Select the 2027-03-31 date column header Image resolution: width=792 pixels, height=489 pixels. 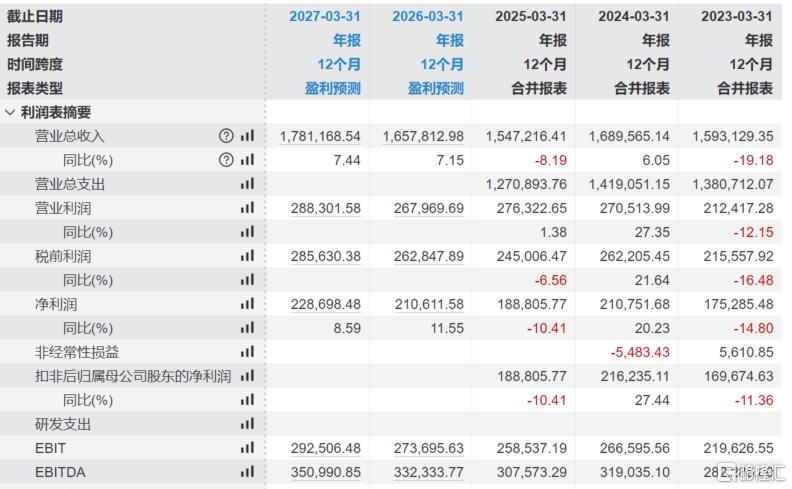coord(325,16)
